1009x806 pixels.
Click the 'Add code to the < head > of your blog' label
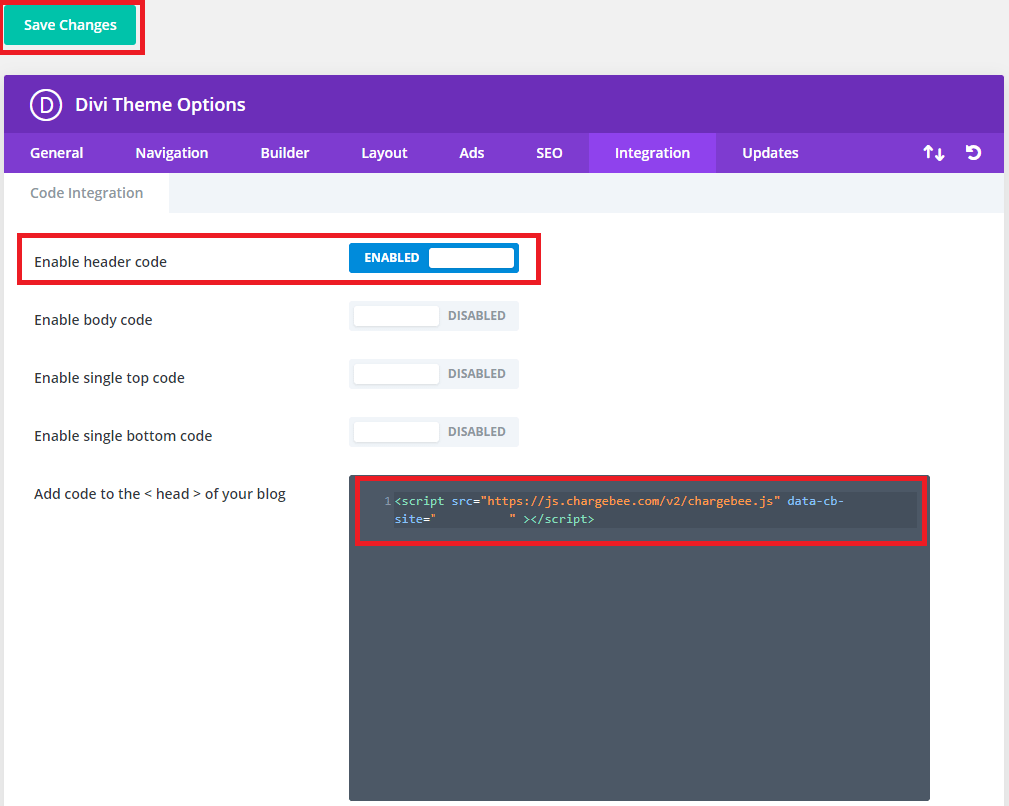[x=160, y=494]
